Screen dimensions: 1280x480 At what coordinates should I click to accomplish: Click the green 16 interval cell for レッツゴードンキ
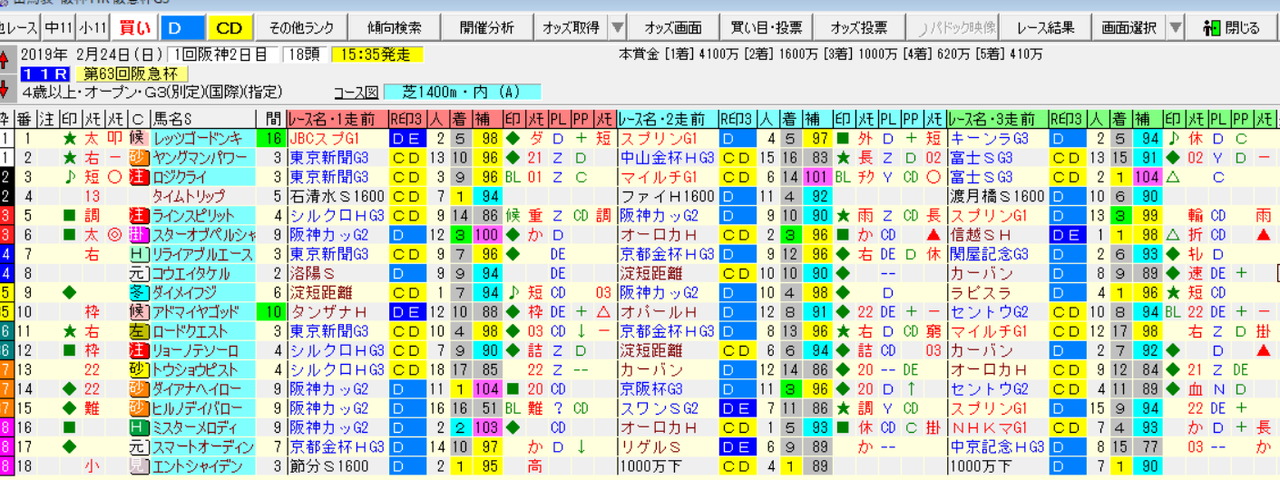pyautogui.click(x=272, y=138)
